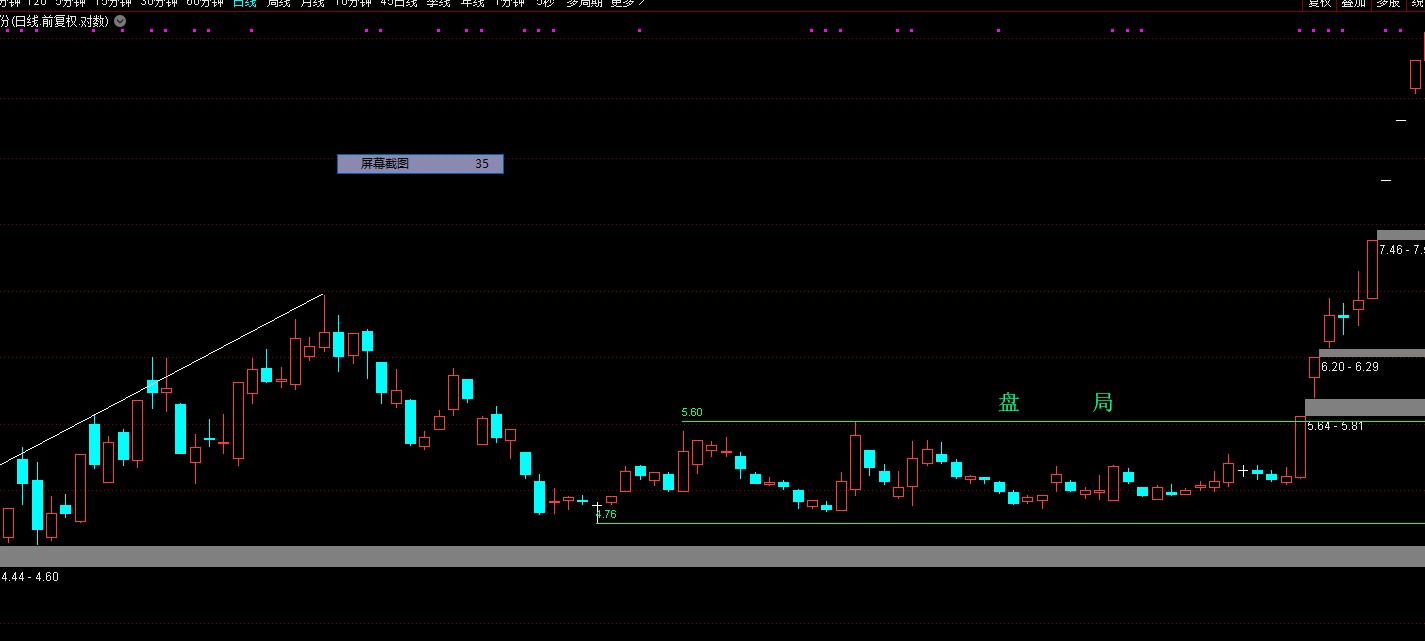
Task: Click the 复权 adjustment button
Action: (1320, 3)
